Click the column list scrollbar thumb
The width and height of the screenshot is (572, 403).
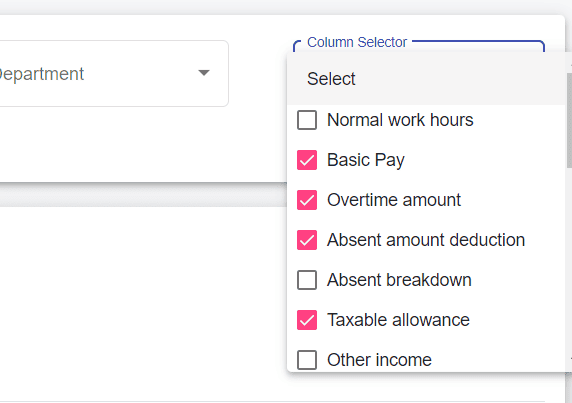569,120
